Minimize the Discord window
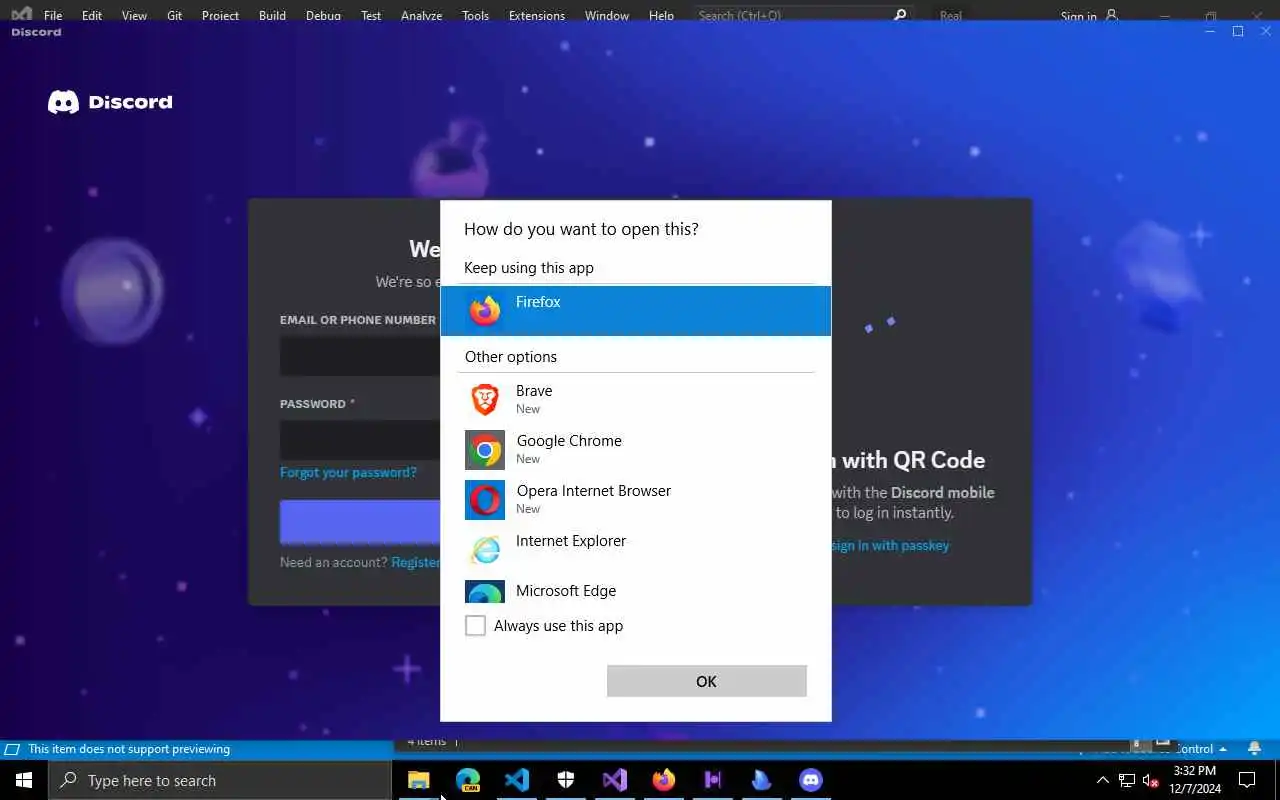Screen dimensions: 1280x800 click(x=1210, y=32)
